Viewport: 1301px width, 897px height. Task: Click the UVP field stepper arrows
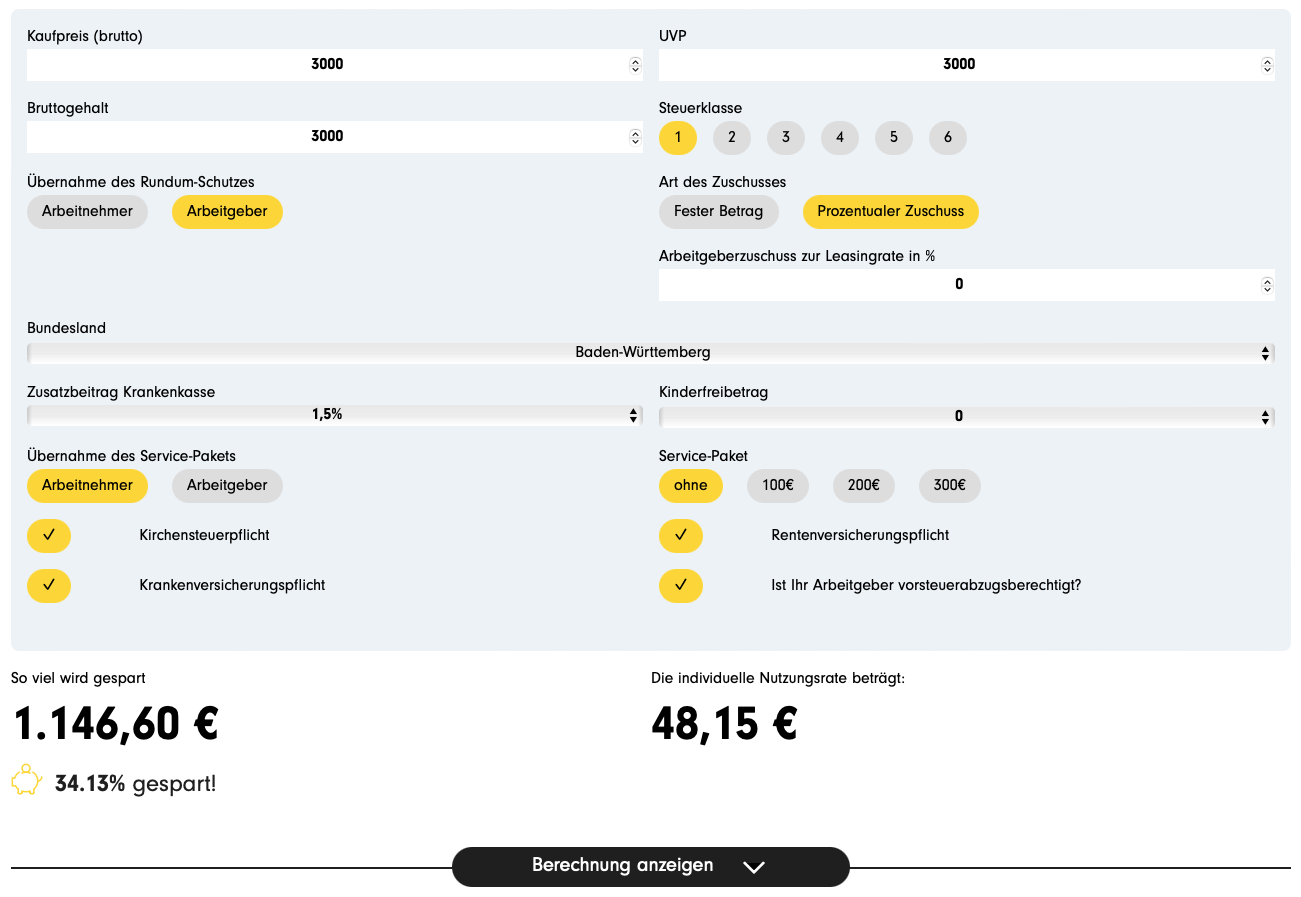(1267, 65)
